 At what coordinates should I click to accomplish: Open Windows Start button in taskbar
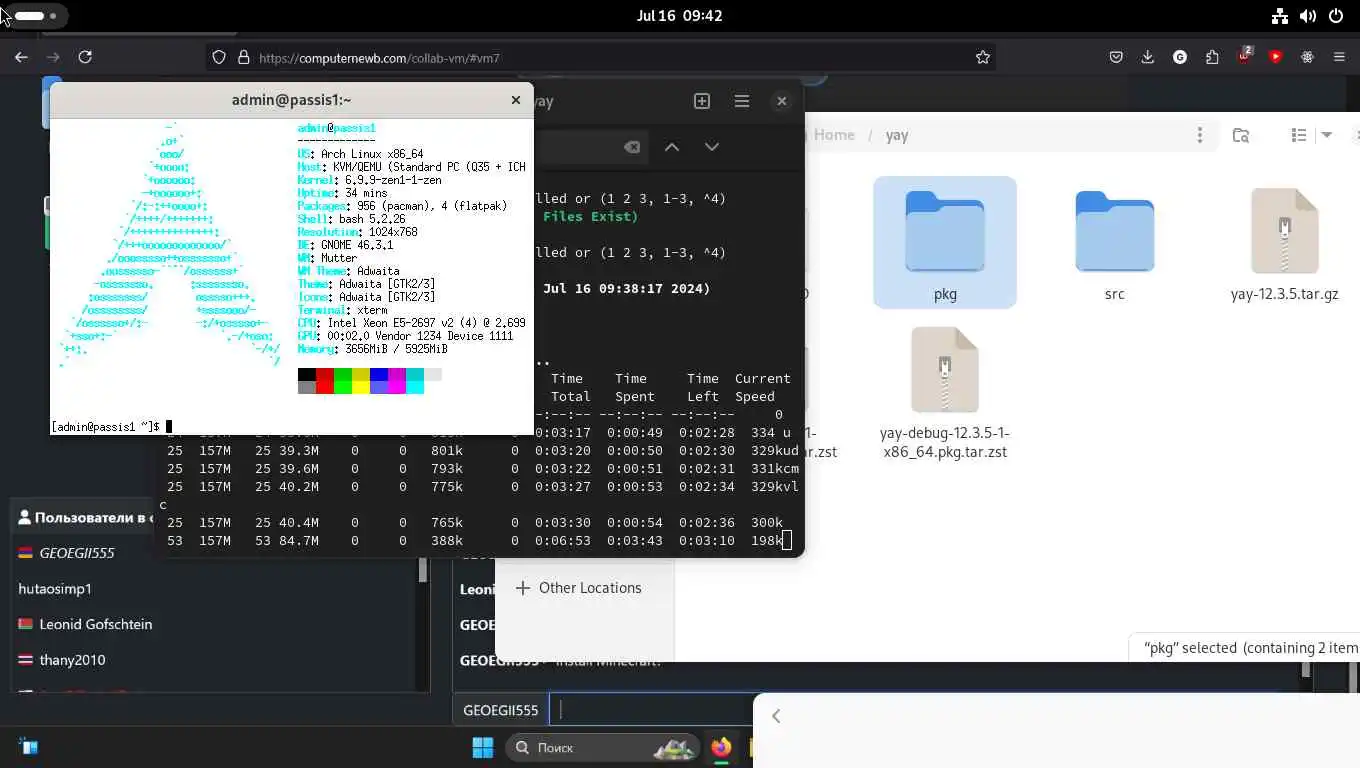tap(483, 747)
